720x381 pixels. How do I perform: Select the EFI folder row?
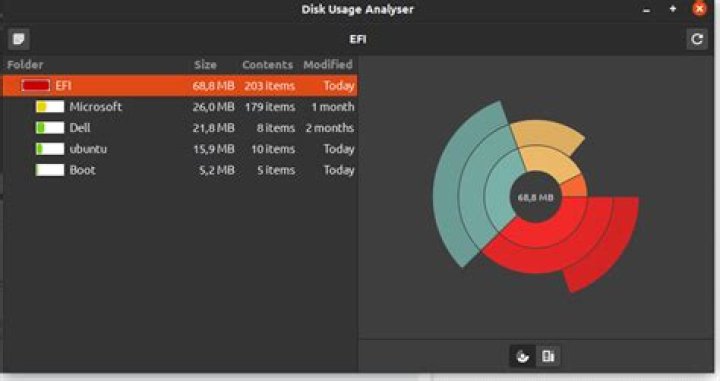click(x=180, y=86)
